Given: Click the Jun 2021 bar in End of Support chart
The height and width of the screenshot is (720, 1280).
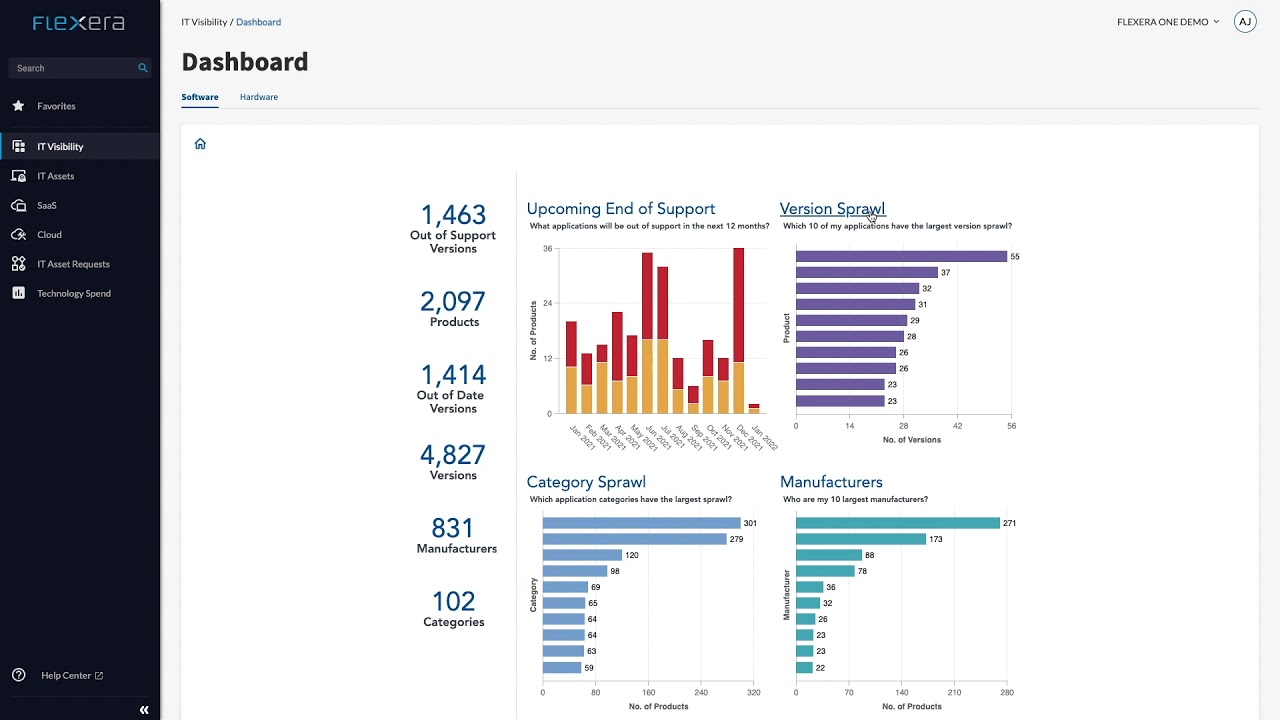Looking at the screenshot, I should 647,333.
